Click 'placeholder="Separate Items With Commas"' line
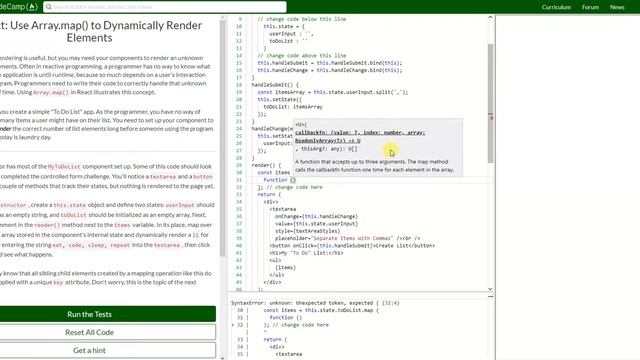Screen dimensions: 640x360 pyautogui.click(x=347, y=238)
